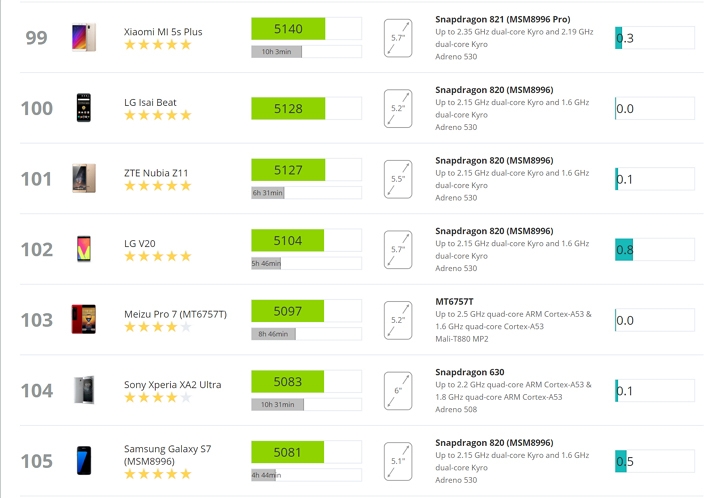
Task: Click the Samsung Galaxy S7 phone thumbnail
Action: [84, 460]
